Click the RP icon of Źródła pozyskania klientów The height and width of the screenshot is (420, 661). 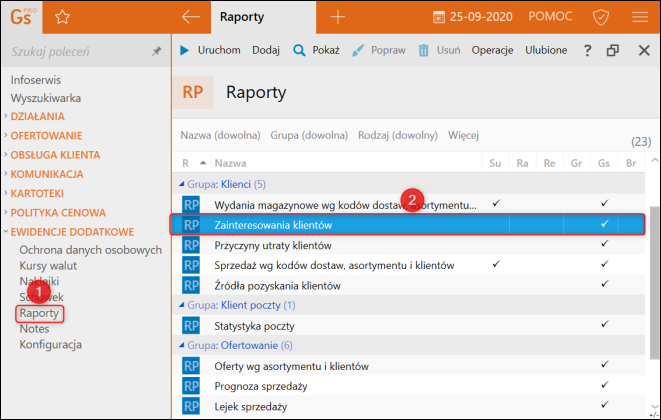tap(191, 285)
